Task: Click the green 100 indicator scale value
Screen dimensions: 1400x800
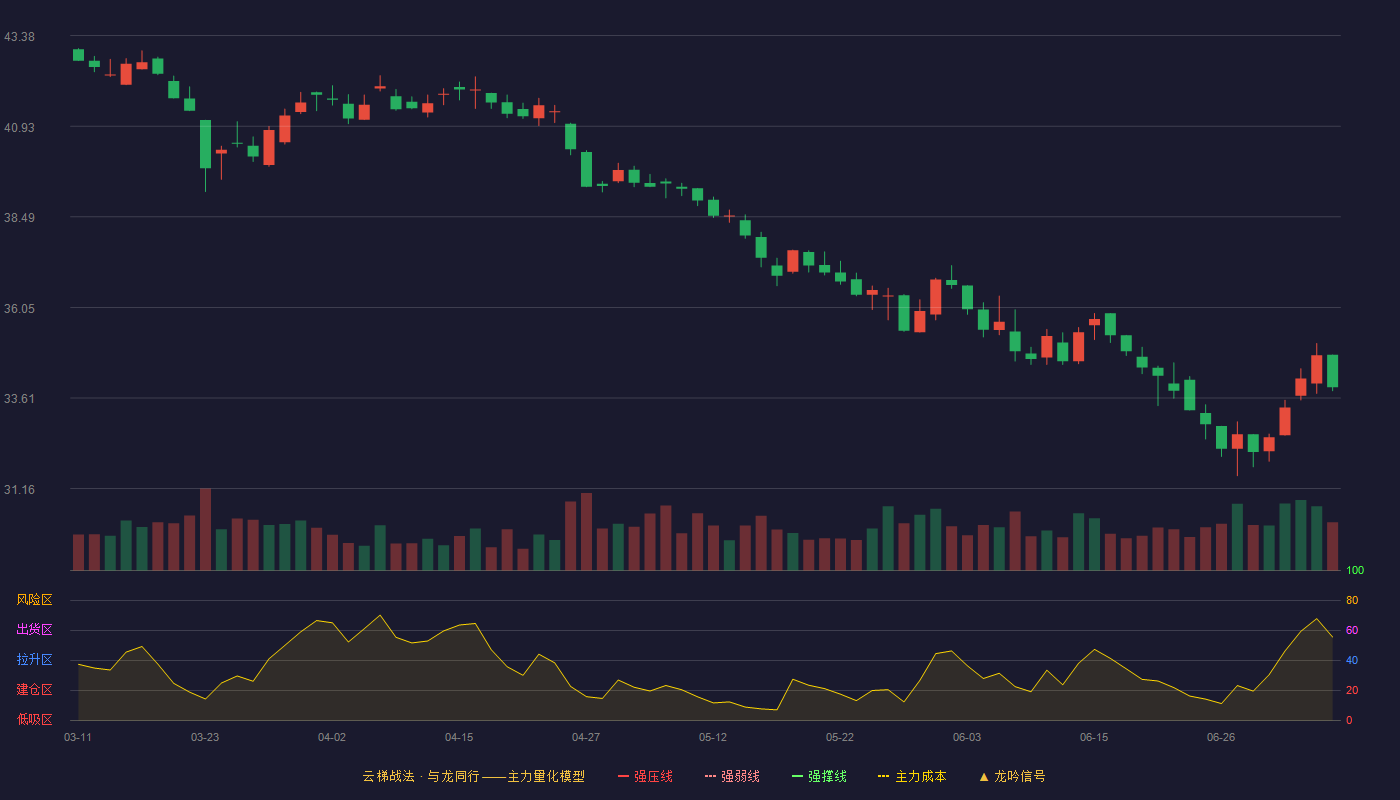Action: click(1355, 570)
